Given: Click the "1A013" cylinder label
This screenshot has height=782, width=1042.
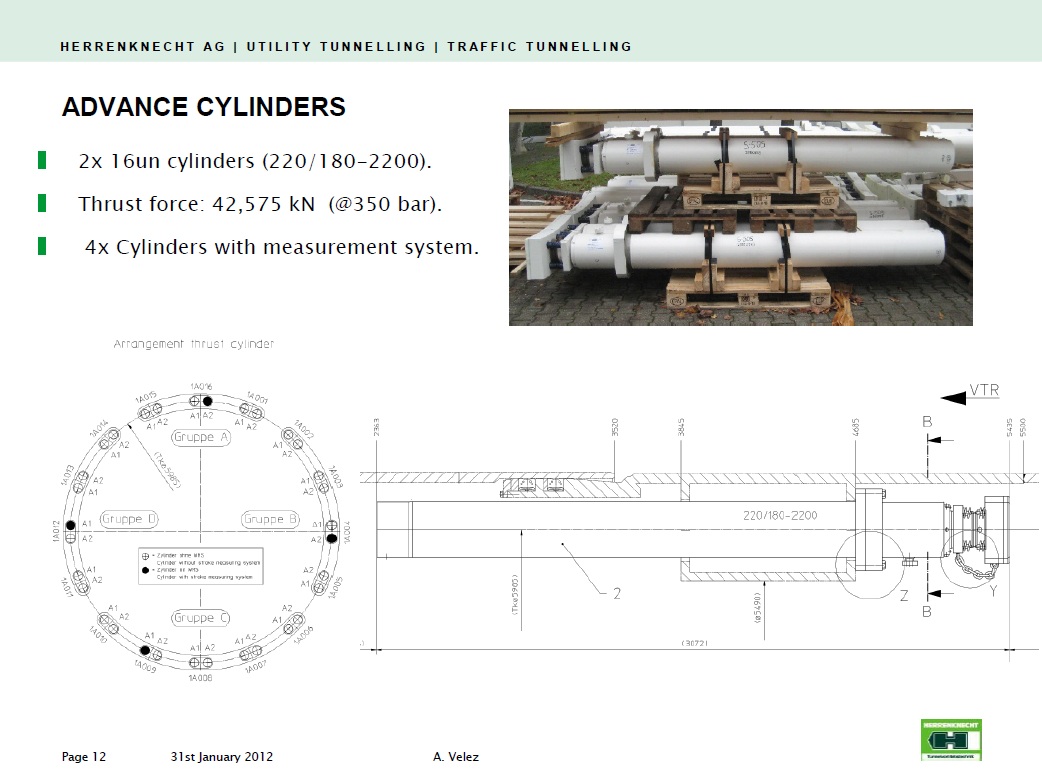Looking at the screenshot, I should pos(67,475).
